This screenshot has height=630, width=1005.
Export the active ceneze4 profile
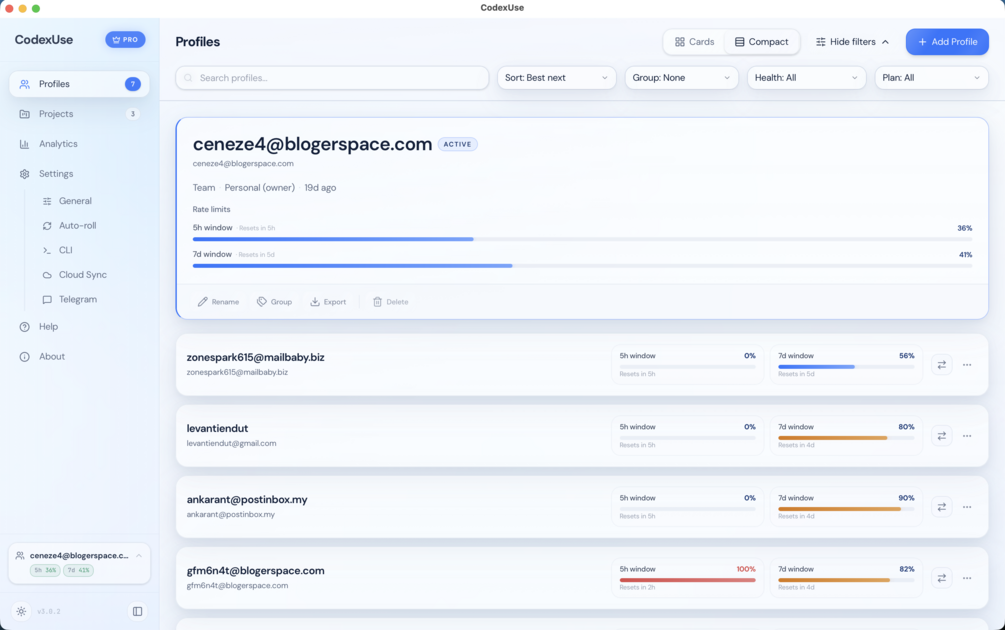tap(328, 302)
